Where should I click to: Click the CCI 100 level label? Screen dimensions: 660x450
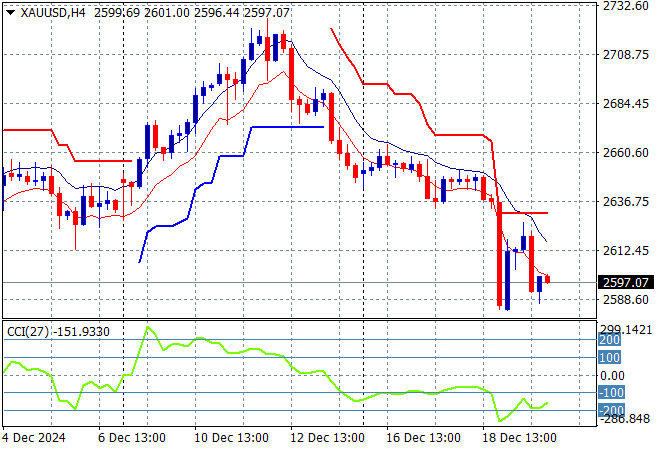(x=609, y=358)
